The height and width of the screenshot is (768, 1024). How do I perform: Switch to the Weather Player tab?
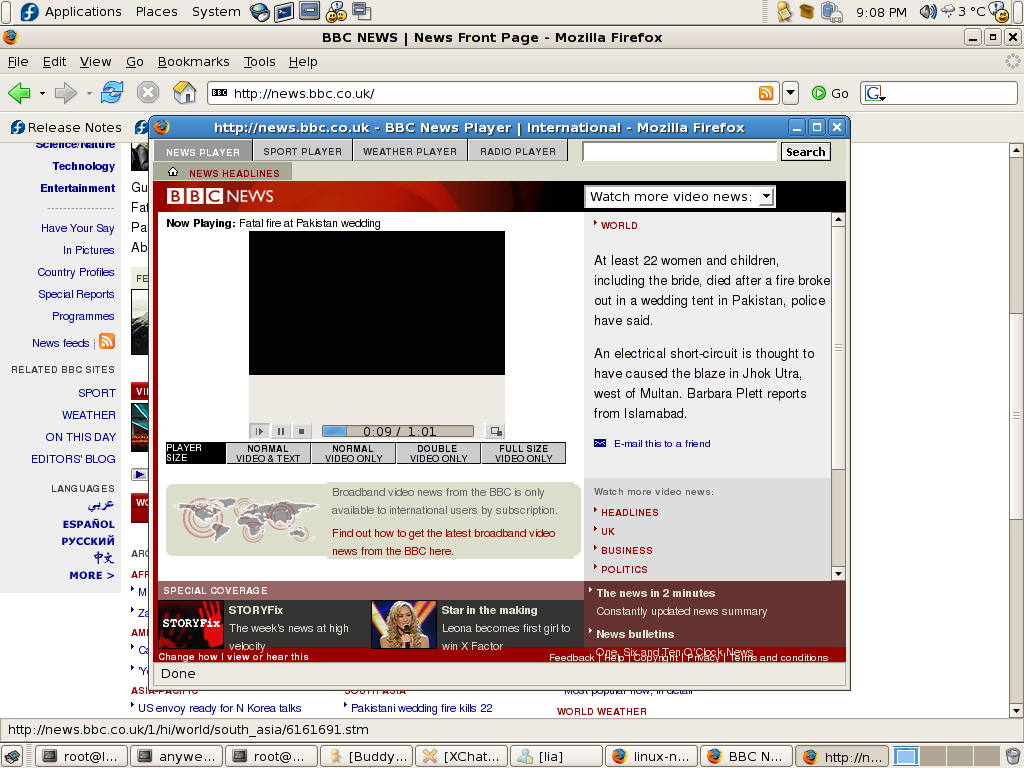[409, 152]
